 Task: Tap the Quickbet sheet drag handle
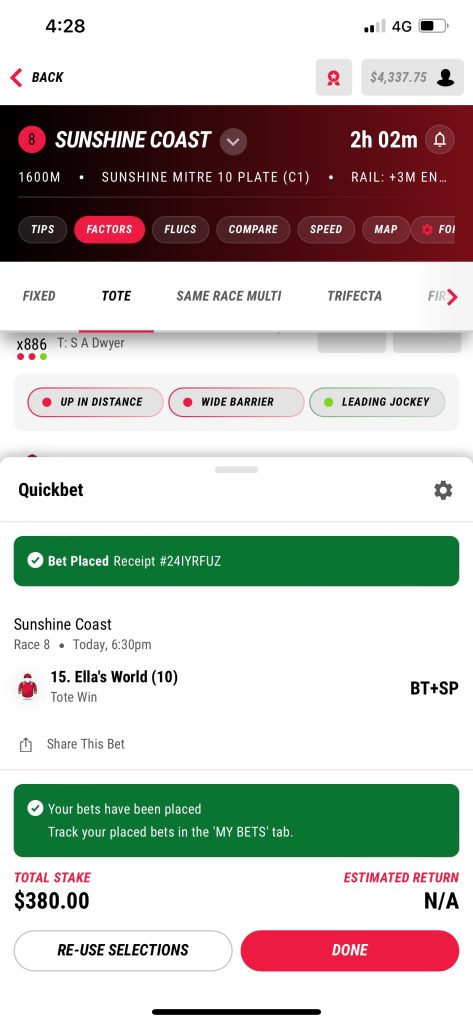tap(236, 470)
